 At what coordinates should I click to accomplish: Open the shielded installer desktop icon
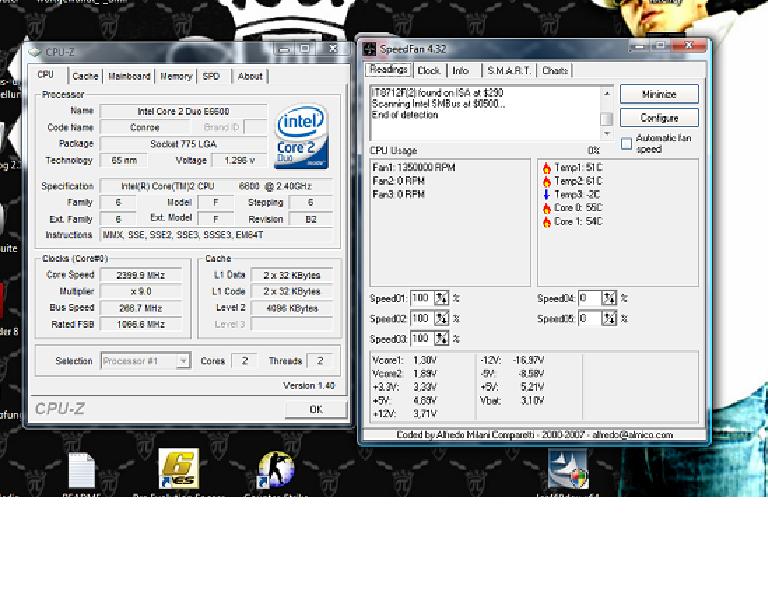pyautogui.click(x=568, y=470)
